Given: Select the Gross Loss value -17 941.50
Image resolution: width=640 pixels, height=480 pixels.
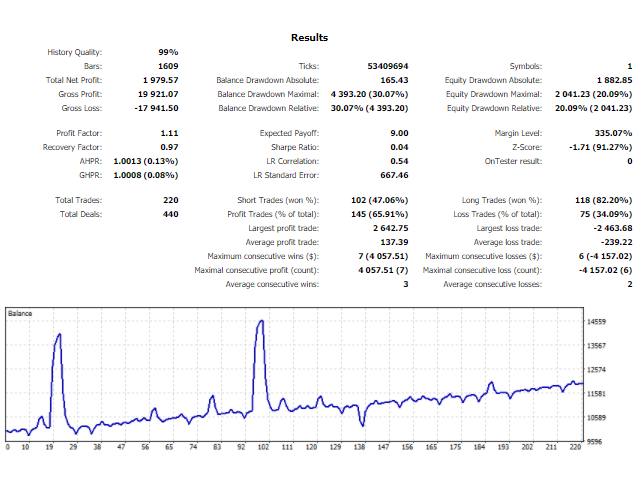Looking at the screenshot, I should pos(156,108).
